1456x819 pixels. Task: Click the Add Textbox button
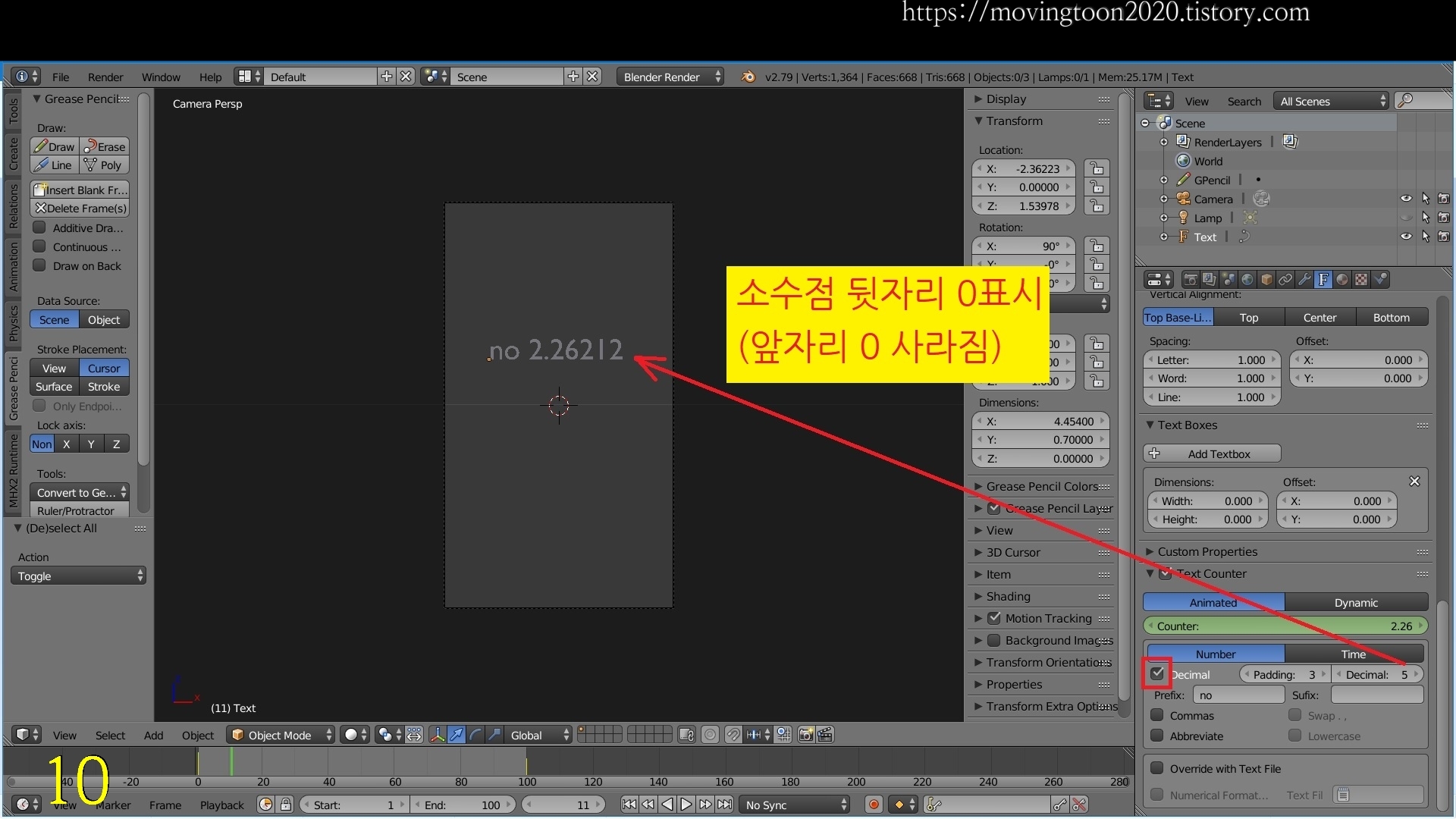pos(1212,453)
